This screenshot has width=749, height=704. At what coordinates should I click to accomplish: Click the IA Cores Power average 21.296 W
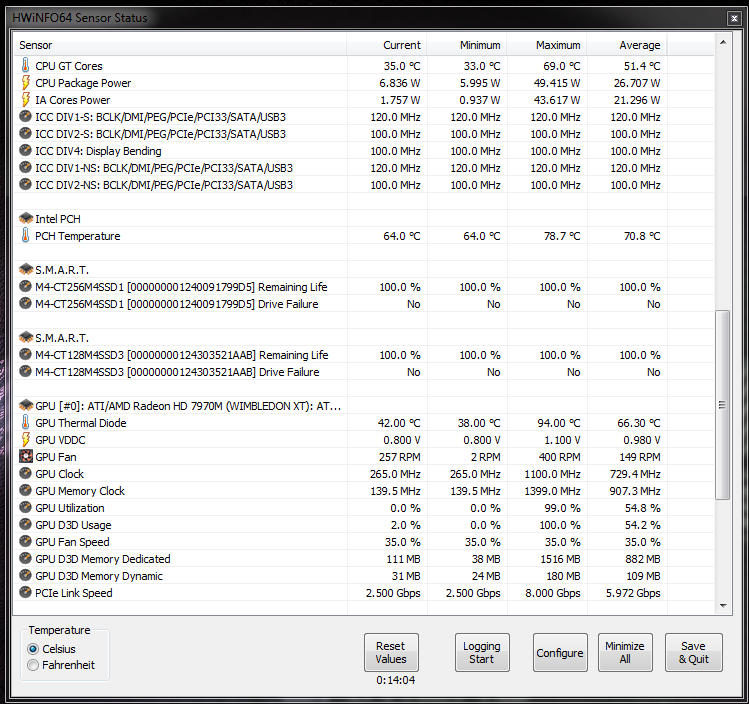(x=637, y=100)
